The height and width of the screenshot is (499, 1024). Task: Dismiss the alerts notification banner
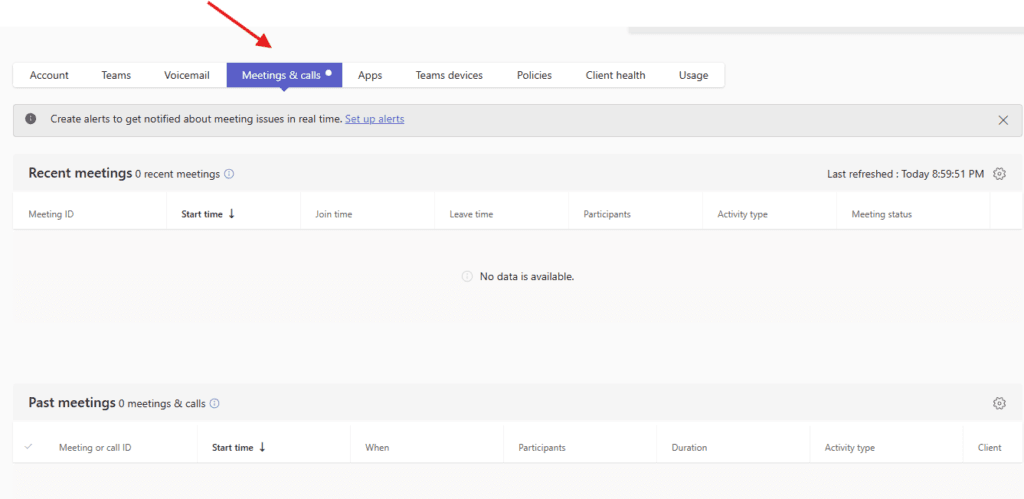1003,120
